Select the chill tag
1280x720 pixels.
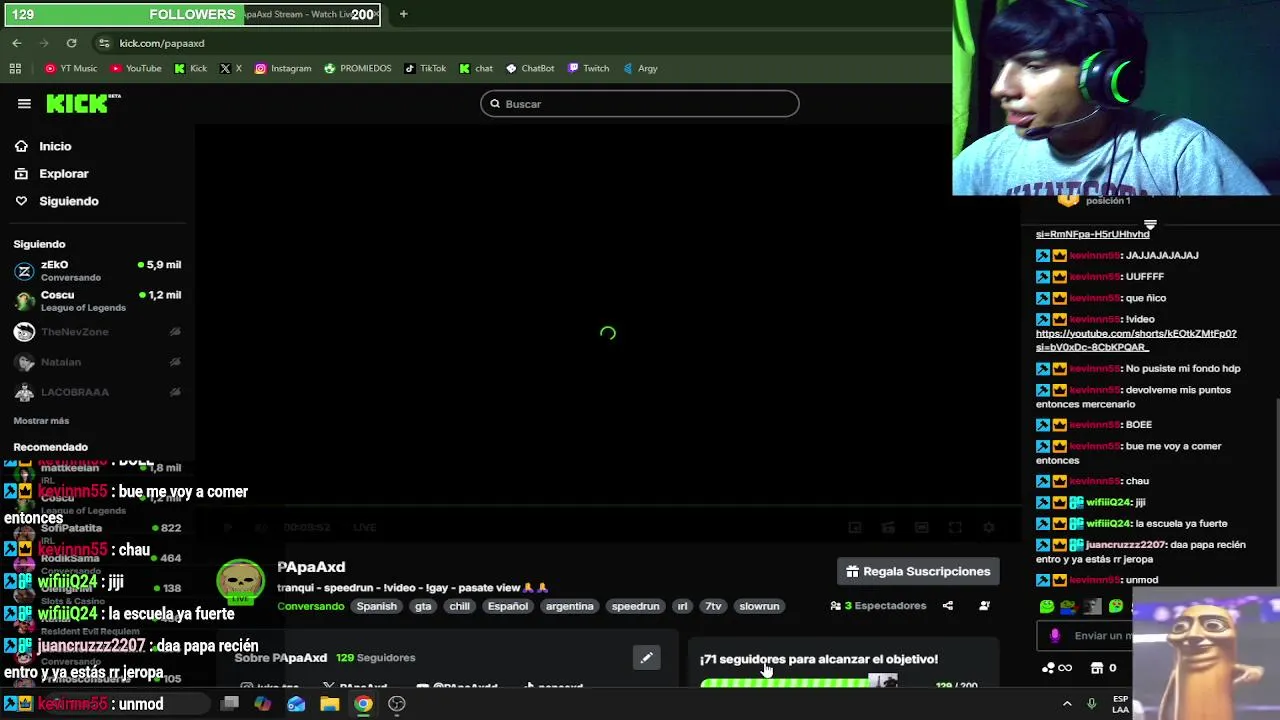[x=459, y=606]
